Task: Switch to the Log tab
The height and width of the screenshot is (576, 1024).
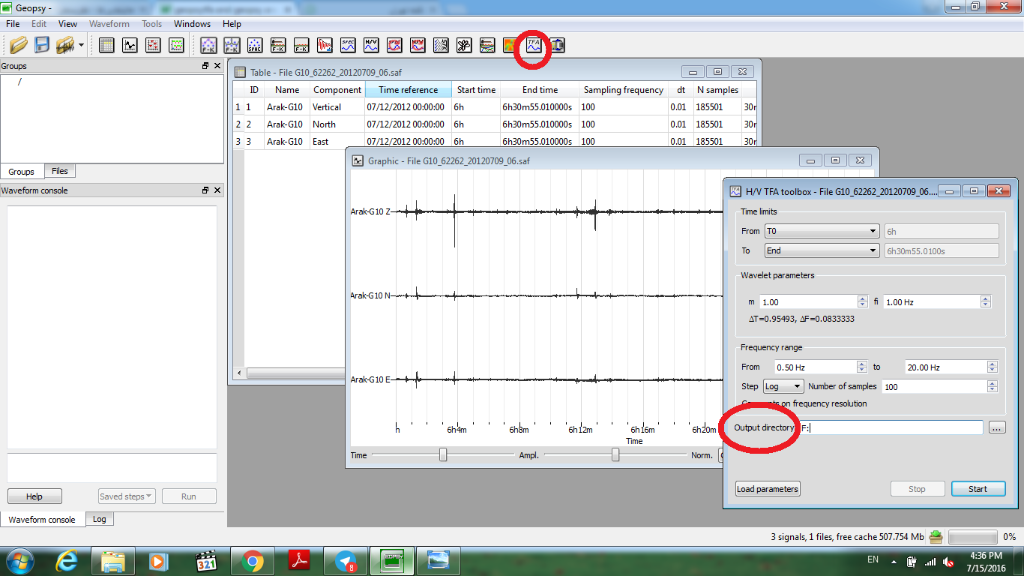Action: coord(98,520)
